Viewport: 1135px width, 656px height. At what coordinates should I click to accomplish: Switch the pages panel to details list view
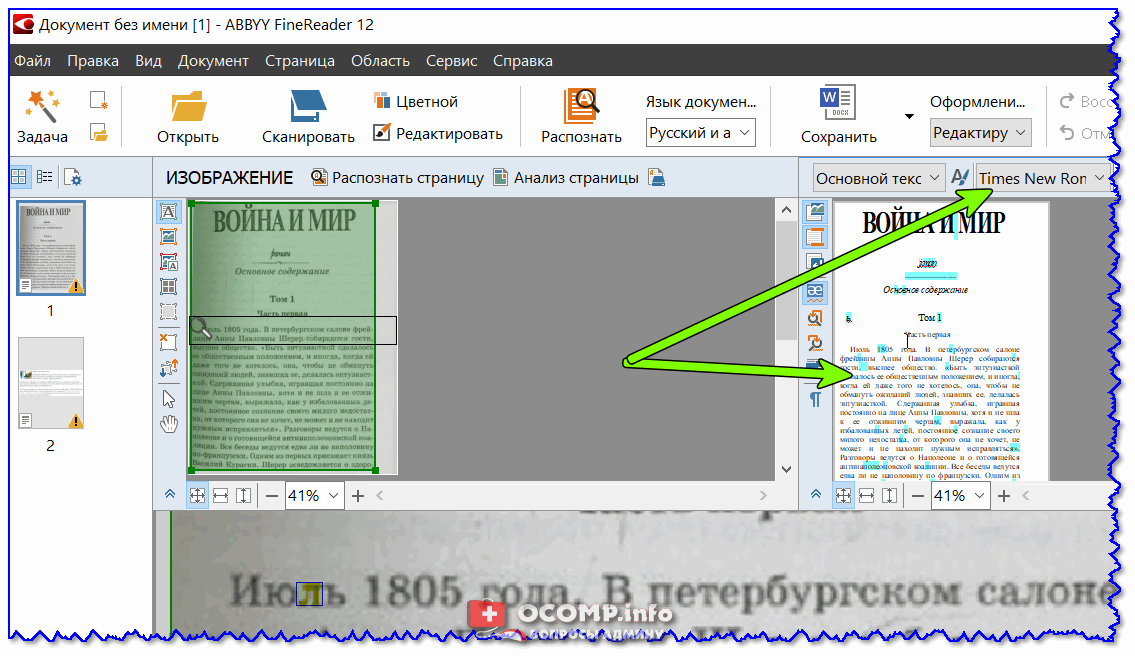[44, 177]
